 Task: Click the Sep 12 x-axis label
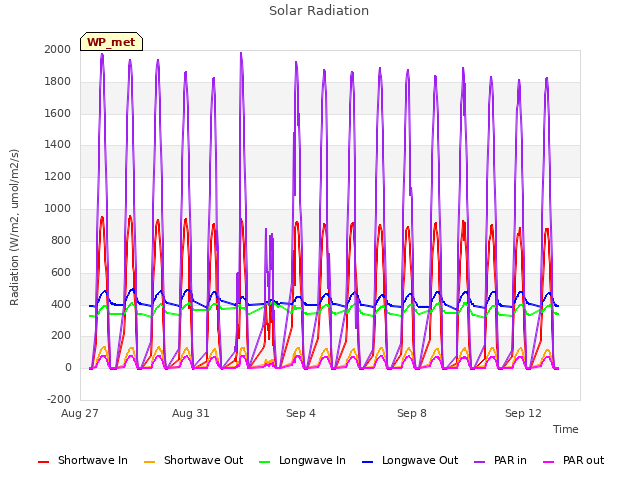tap(523, 413)
